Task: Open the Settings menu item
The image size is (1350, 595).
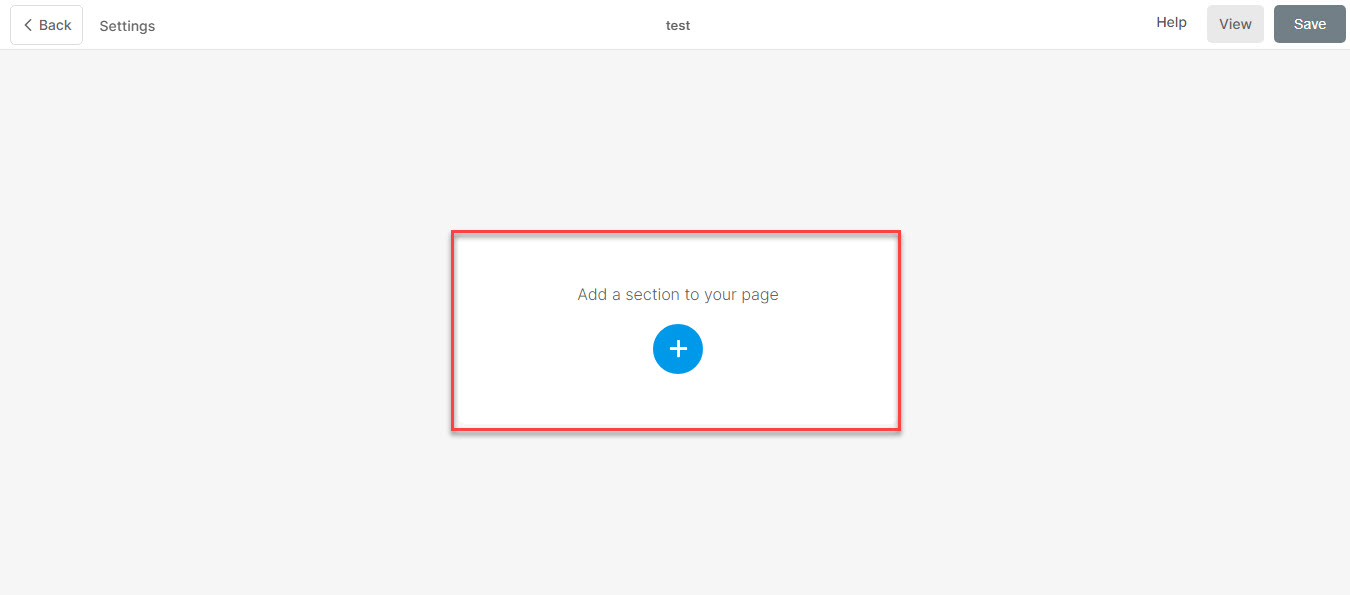Action: tap(127, 26)
